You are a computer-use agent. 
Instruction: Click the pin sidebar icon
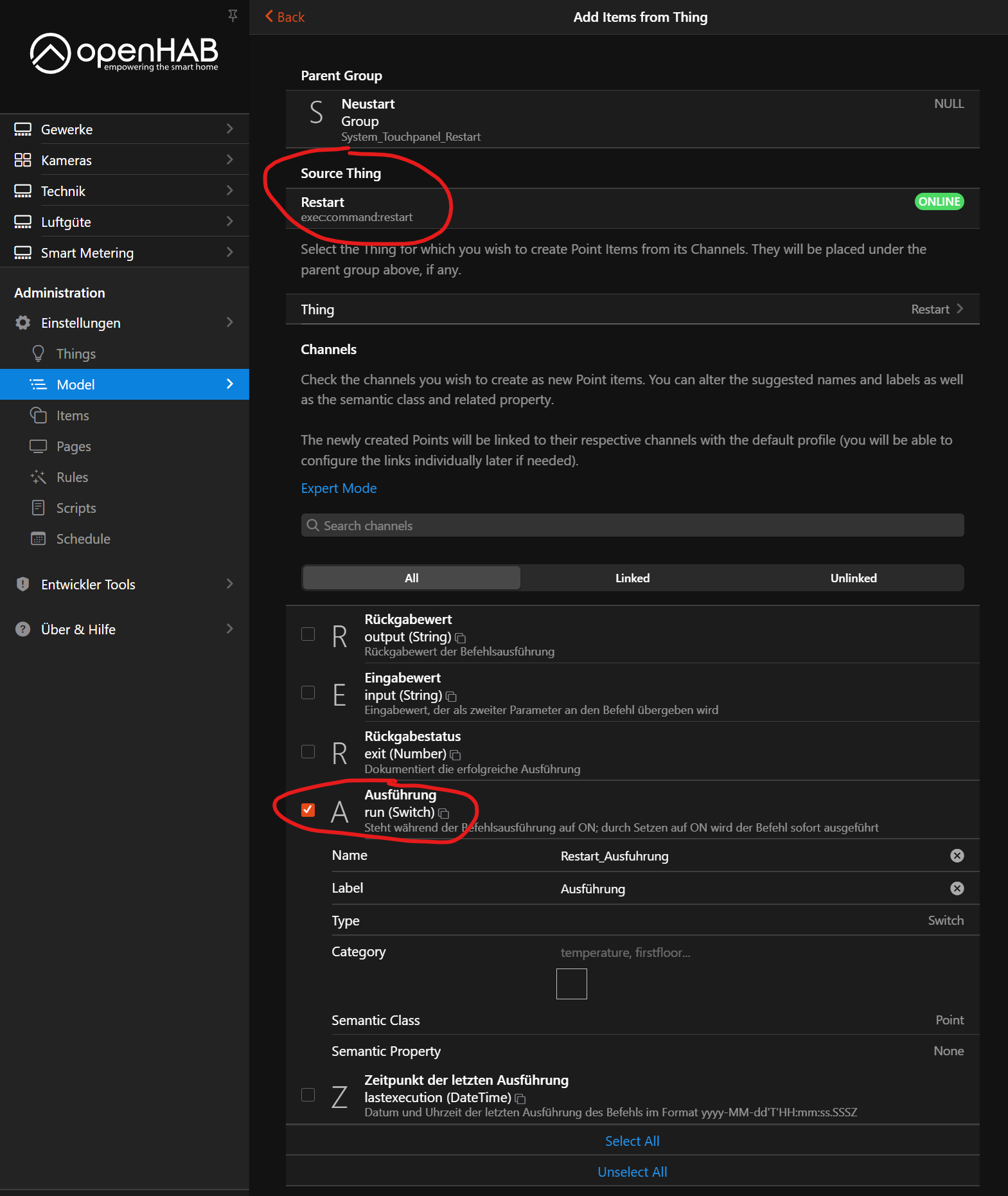pos(233,15)
